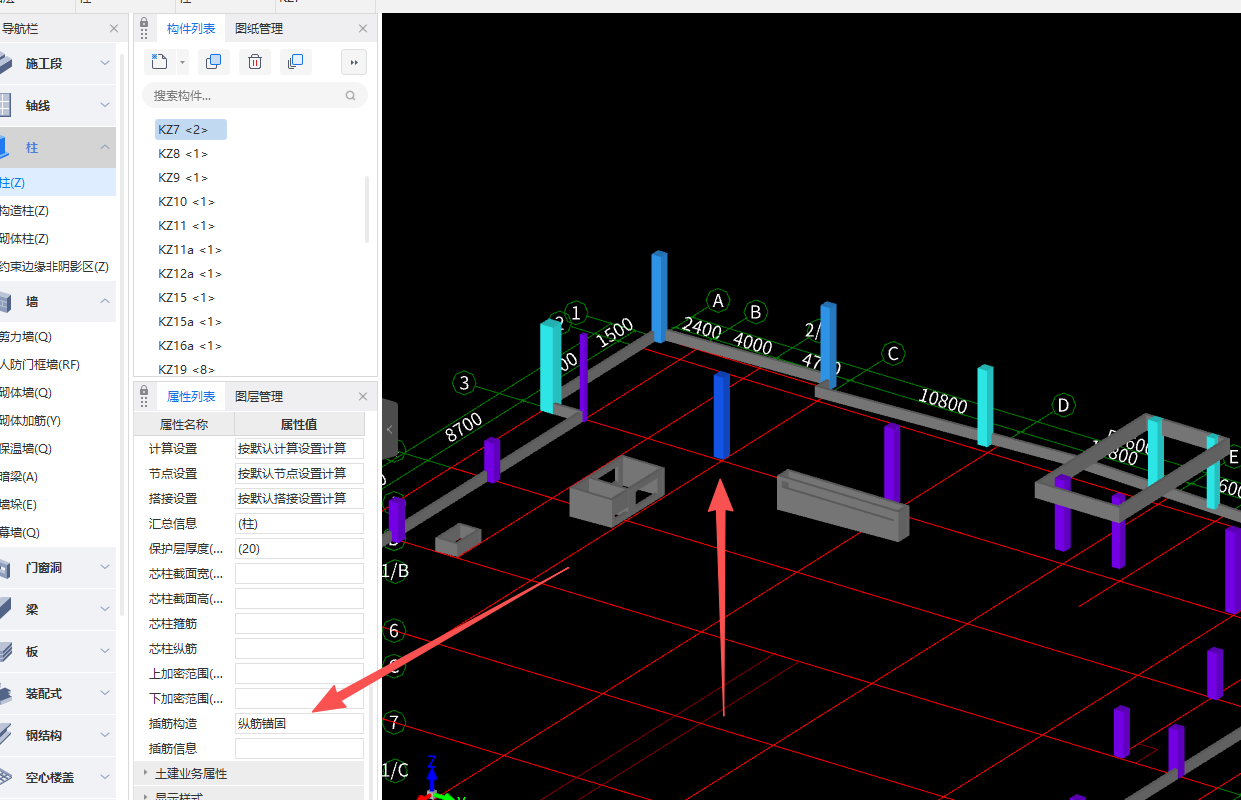1241x800 pixels.
Task: Click the delete component trash icon
Action: [x=255, y=62]
